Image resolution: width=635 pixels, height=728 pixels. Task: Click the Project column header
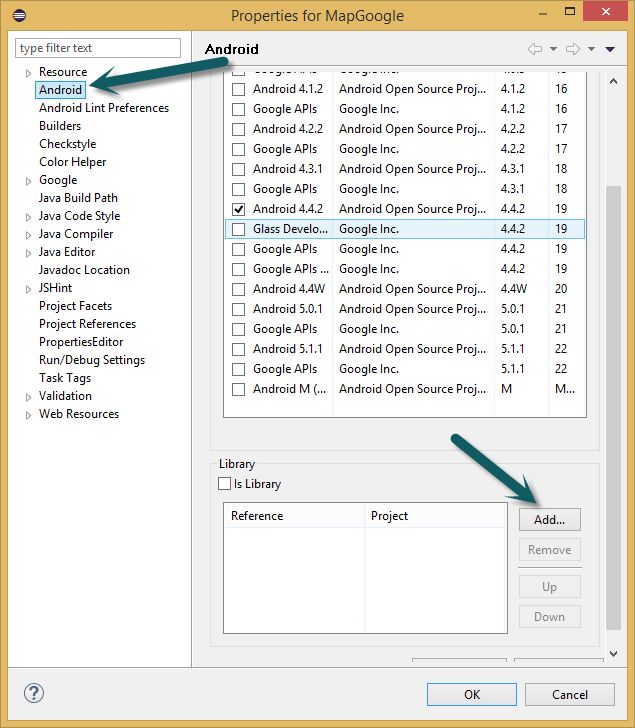pos(436,516)
